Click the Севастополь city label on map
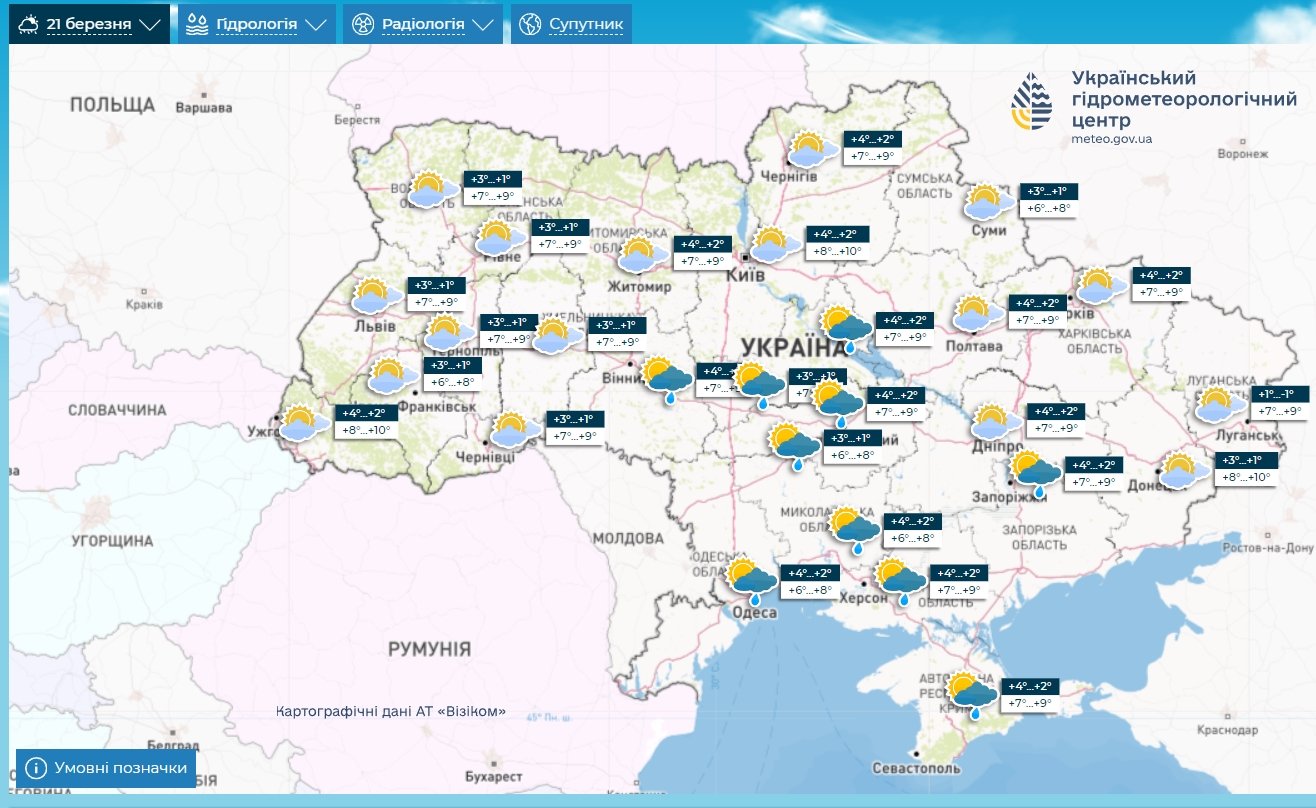This screenshot has width=1316, height=808. coord(916,768)
